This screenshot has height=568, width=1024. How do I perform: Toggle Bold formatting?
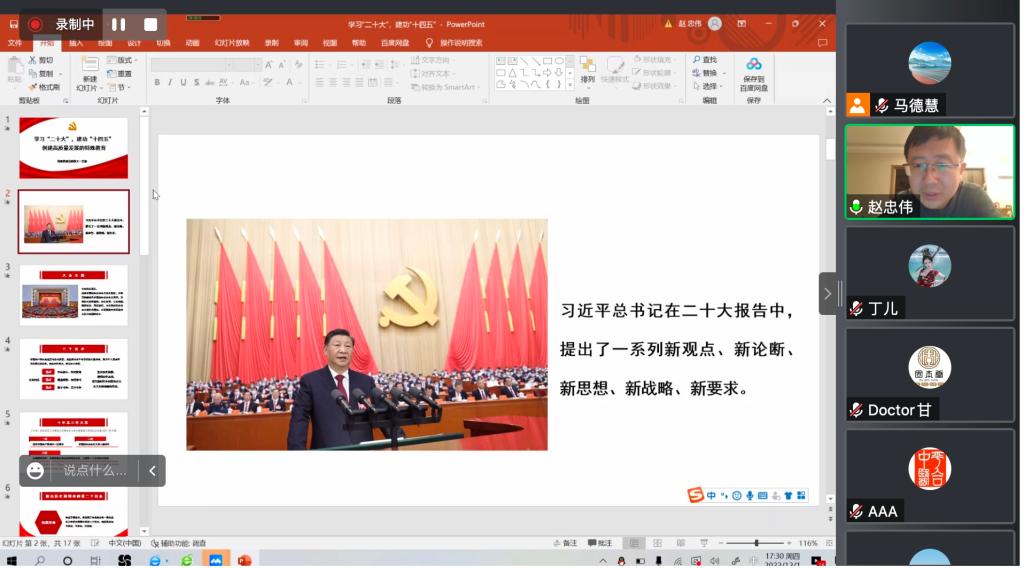(x=157, y=82)
